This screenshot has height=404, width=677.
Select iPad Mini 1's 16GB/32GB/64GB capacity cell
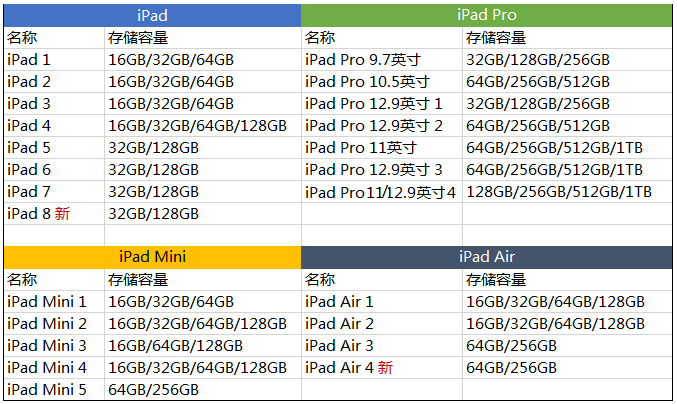click(203, 302)
